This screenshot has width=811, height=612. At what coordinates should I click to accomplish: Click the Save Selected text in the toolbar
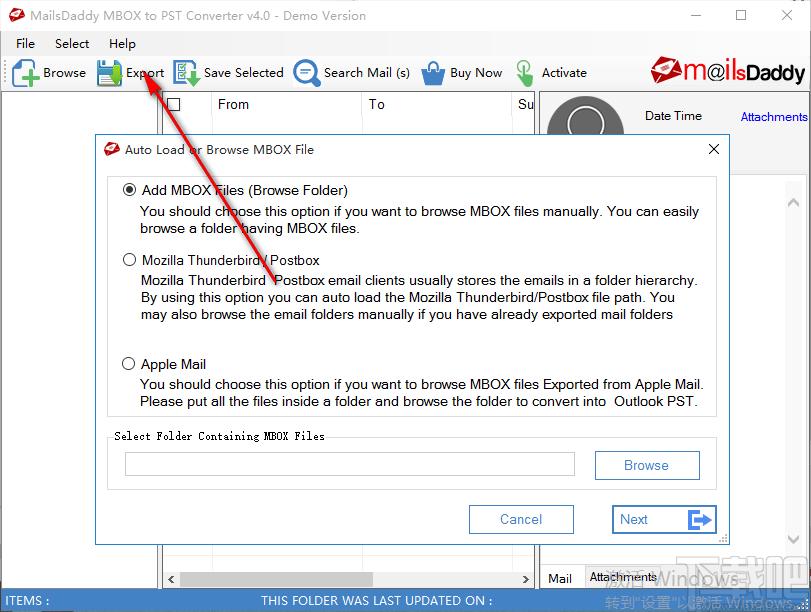click(244, 73)
